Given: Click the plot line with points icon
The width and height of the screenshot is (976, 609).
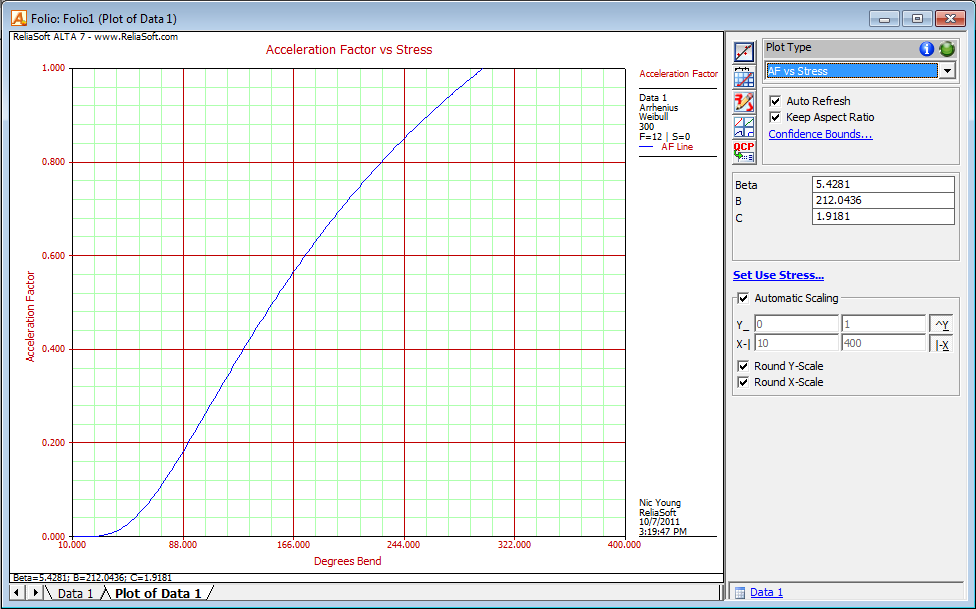Looking at the screenshot, I should click(x=744, y=52).
